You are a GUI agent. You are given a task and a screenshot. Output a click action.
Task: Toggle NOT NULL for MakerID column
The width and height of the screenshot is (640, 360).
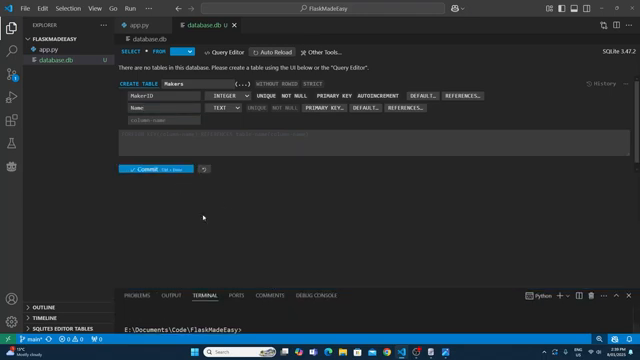point(294,96)
